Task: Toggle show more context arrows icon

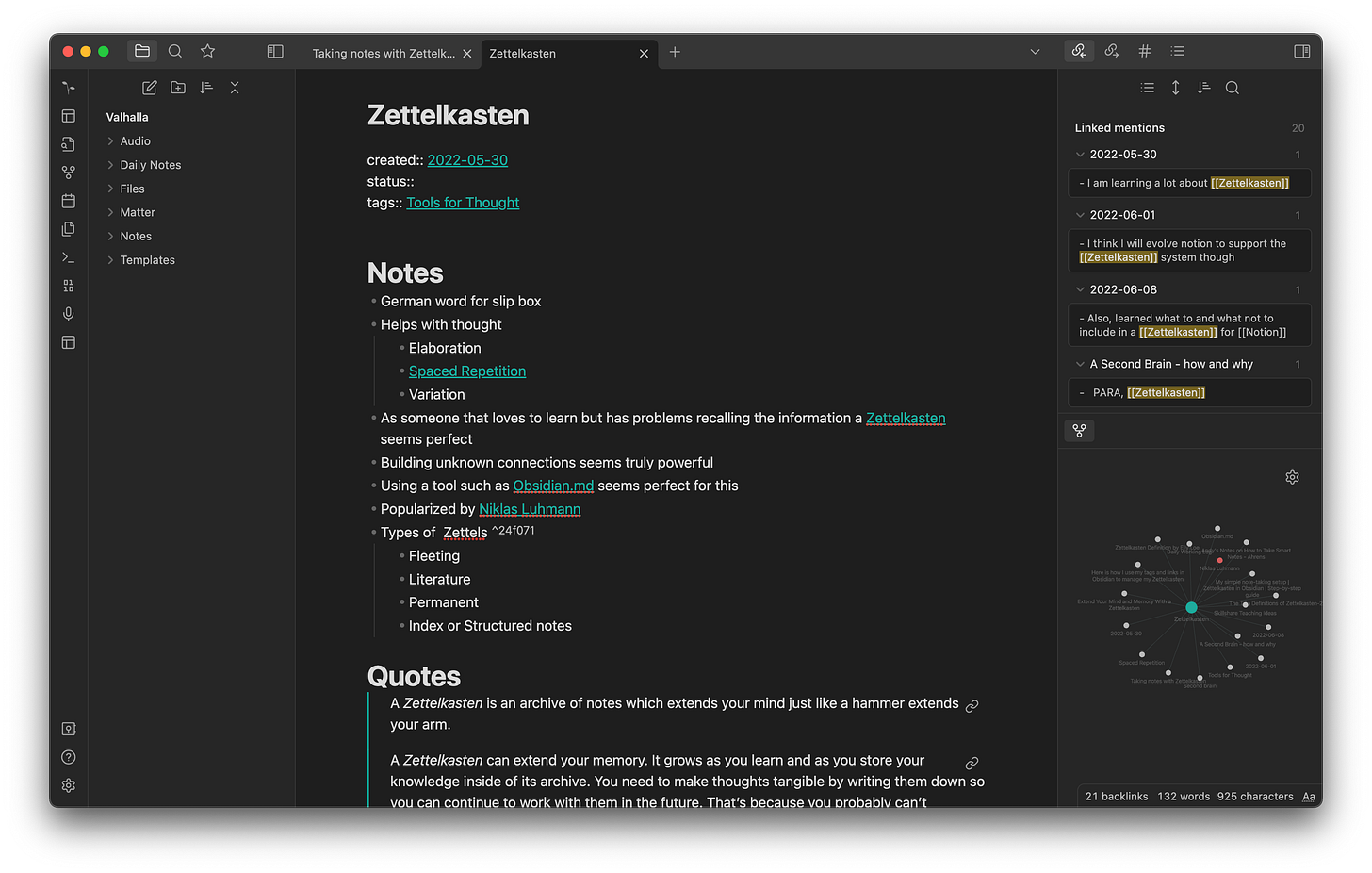Action: [1176, 88]
